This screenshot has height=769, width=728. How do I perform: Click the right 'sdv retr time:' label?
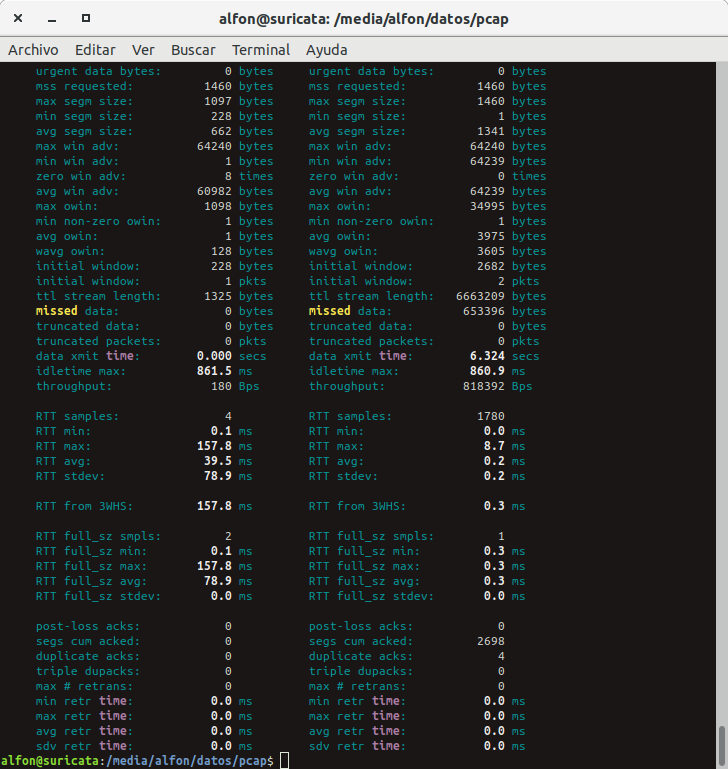point(358,746)
